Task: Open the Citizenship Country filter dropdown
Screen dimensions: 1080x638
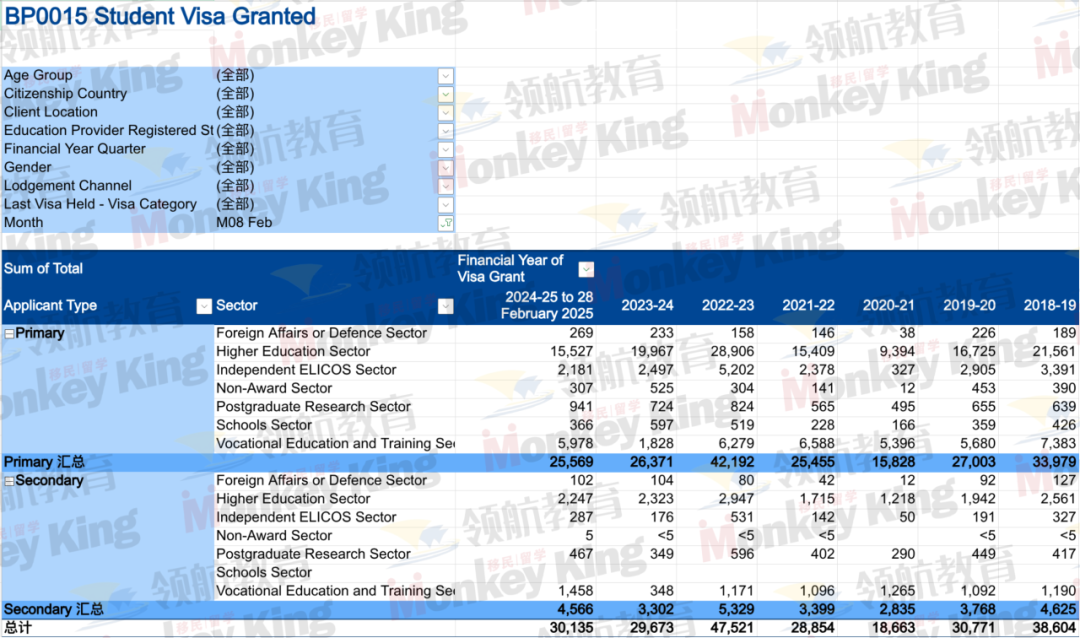Action: (x=446, y=94)
